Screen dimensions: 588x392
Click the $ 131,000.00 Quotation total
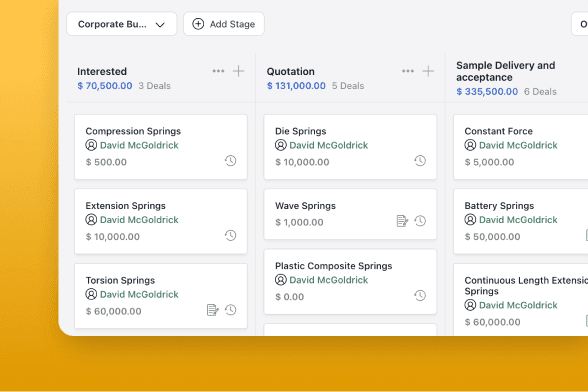click(x=296, y=86)
